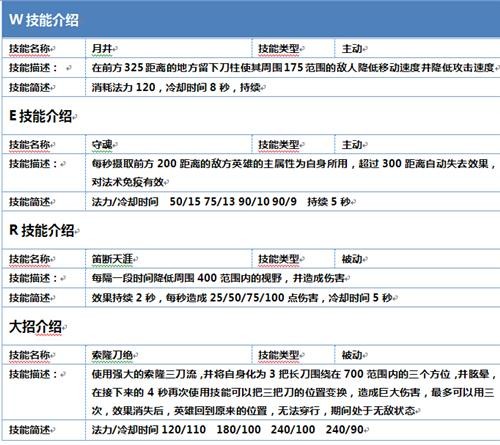This screenshot has width=500, height=445.
Task: Click "技能简述" label beside "50/15 75/13"
Action: (30, 202)
